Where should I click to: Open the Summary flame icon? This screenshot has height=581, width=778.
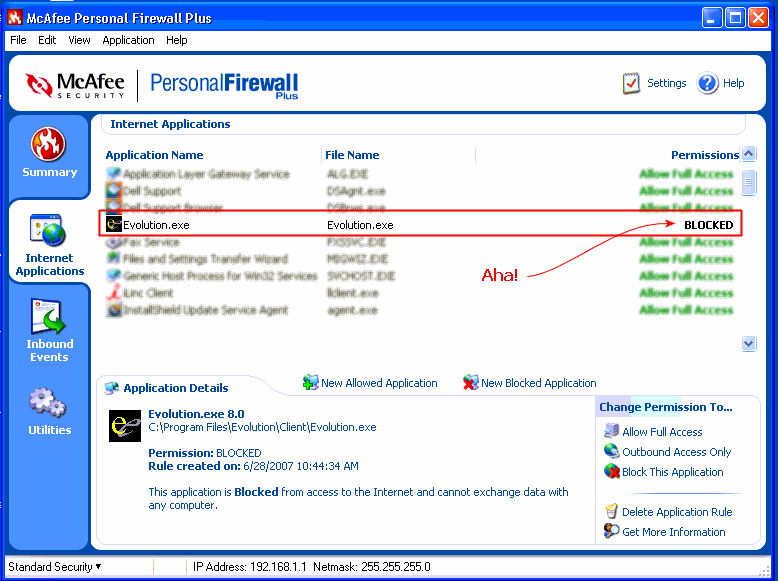(x=49, y=145)
